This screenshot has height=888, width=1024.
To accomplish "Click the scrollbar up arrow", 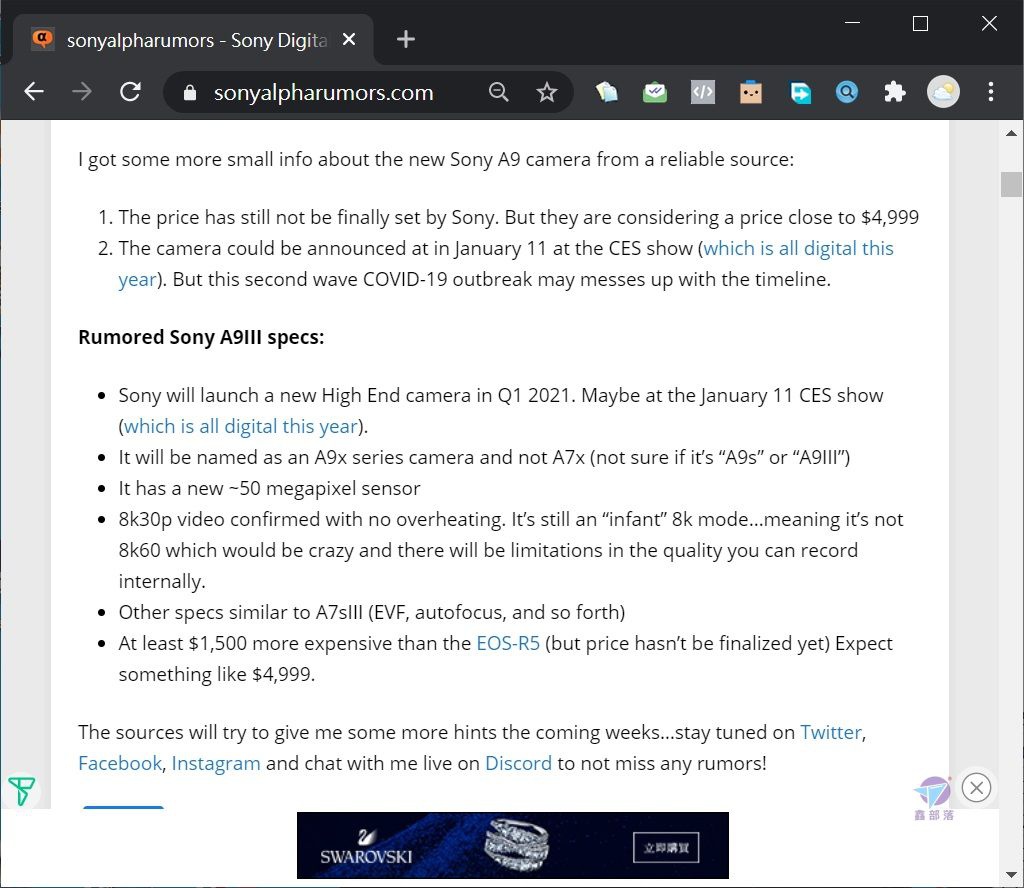I will click(1011, 133).
